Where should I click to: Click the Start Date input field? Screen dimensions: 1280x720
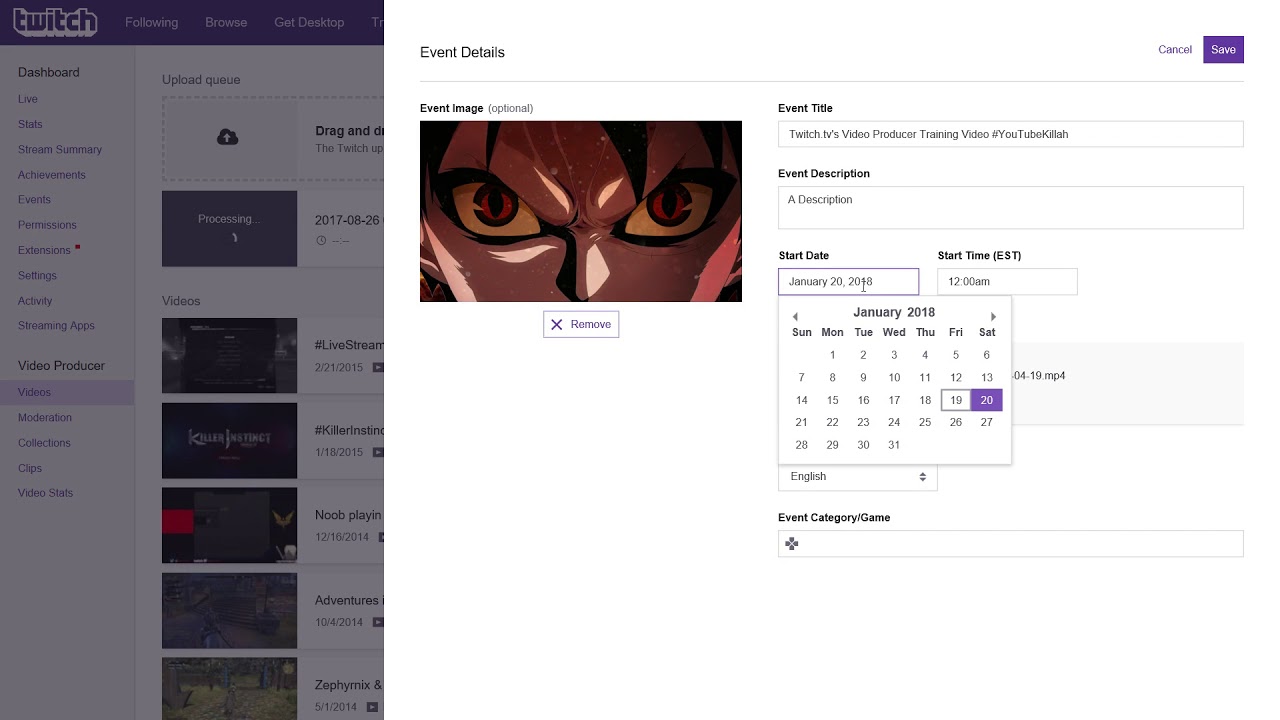click(x=848, y=282)
